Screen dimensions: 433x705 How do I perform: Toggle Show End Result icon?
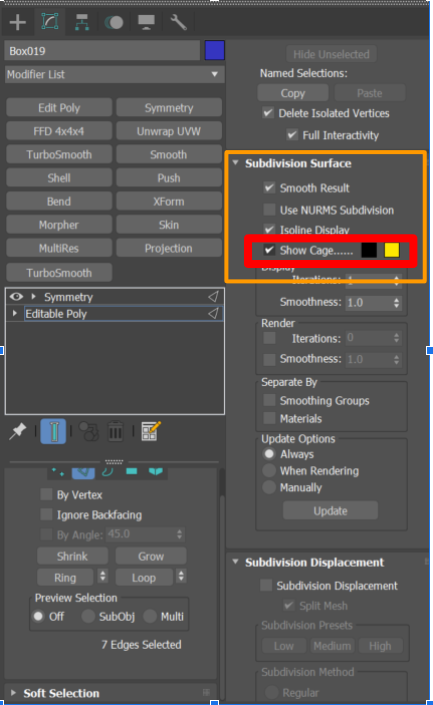54,431
